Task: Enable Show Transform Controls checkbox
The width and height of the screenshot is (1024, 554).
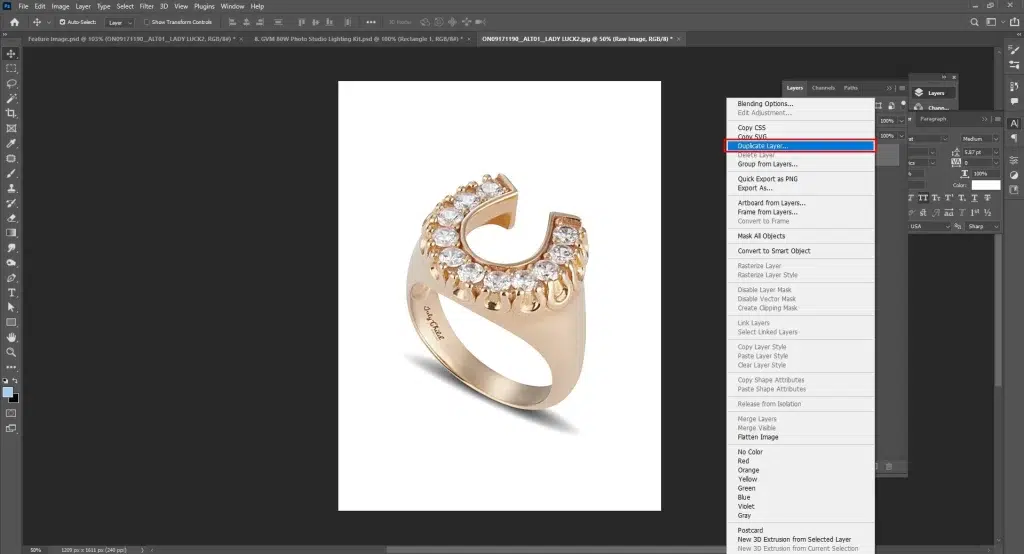Action: coord(147,21)
